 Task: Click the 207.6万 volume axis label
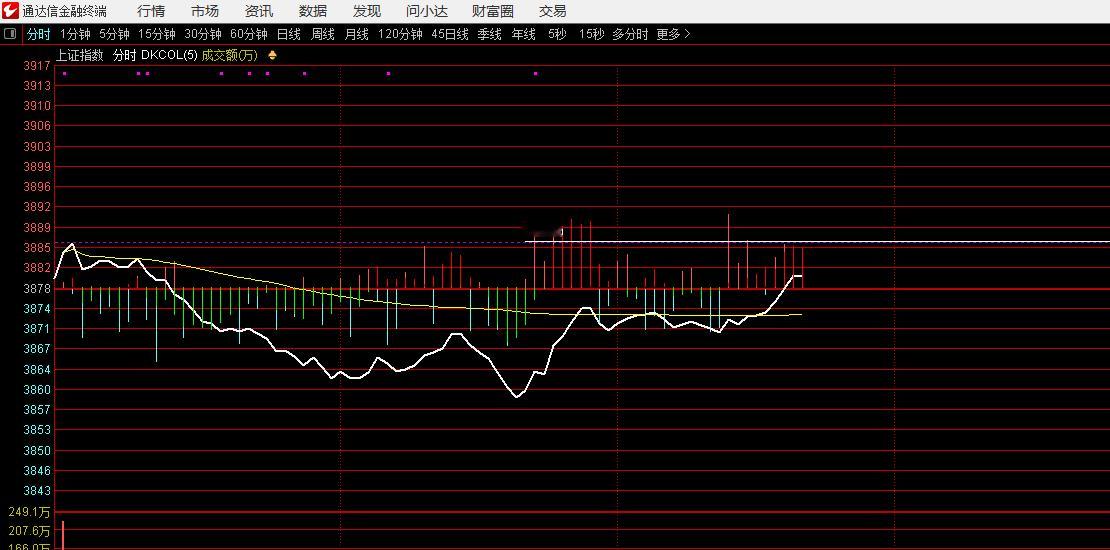pyautogui.click(x=29, y=531)
